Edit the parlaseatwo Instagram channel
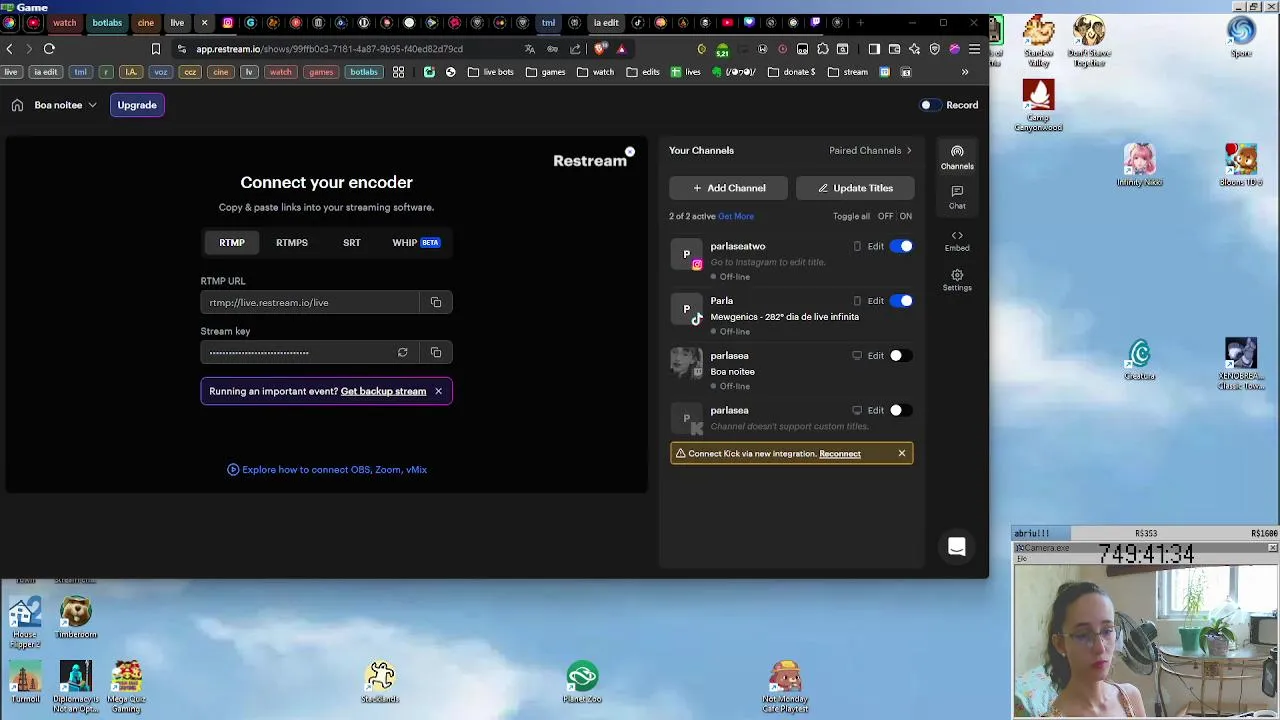This screenshot has width=1280, height=720. tap(875, 246)
